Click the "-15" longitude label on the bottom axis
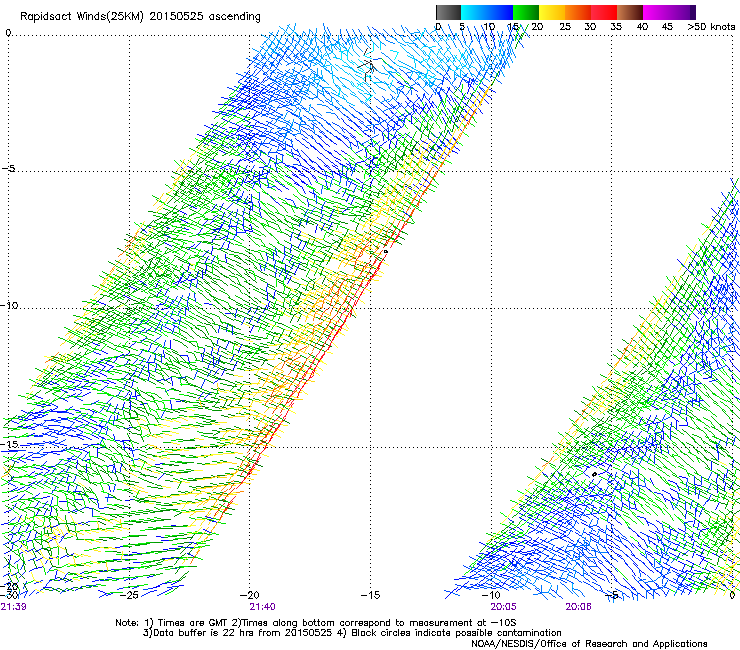The image size is (740, 650). (370, 595)
